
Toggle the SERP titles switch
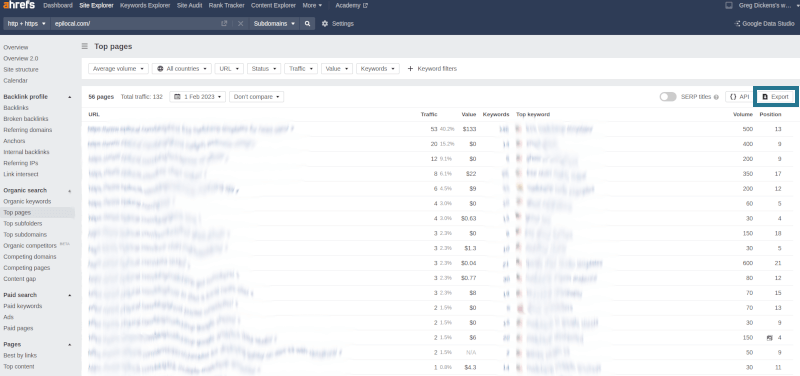[x=667, y=97]
